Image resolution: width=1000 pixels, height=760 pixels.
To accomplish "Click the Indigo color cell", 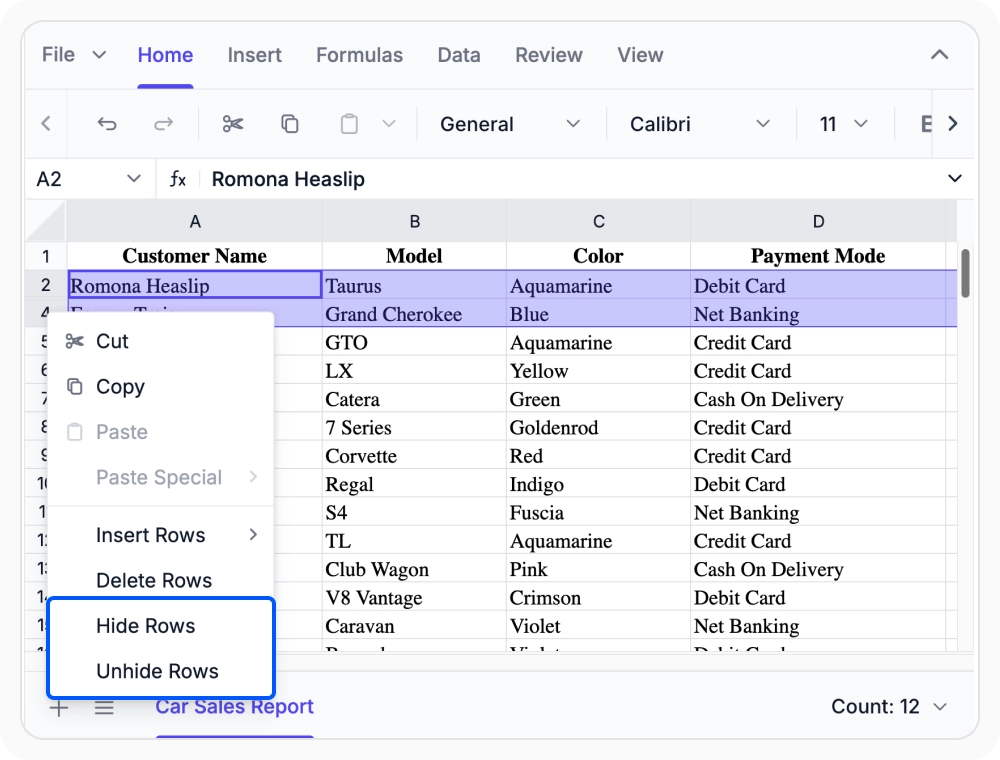I will (x=598, y=484).
